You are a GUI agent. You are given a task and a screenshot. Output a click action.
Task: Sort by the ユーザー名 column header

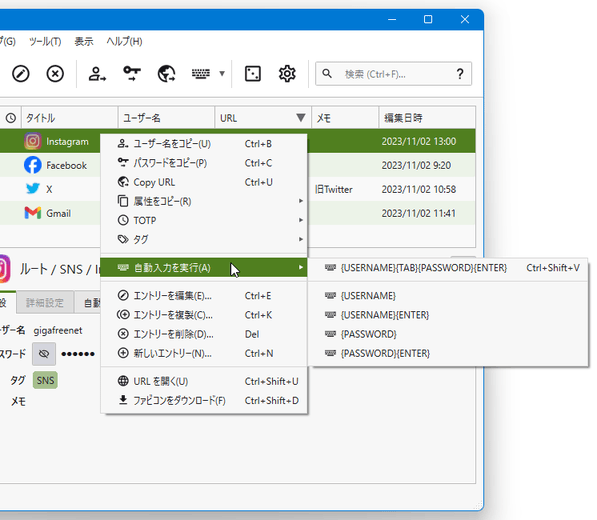point(166,118)
